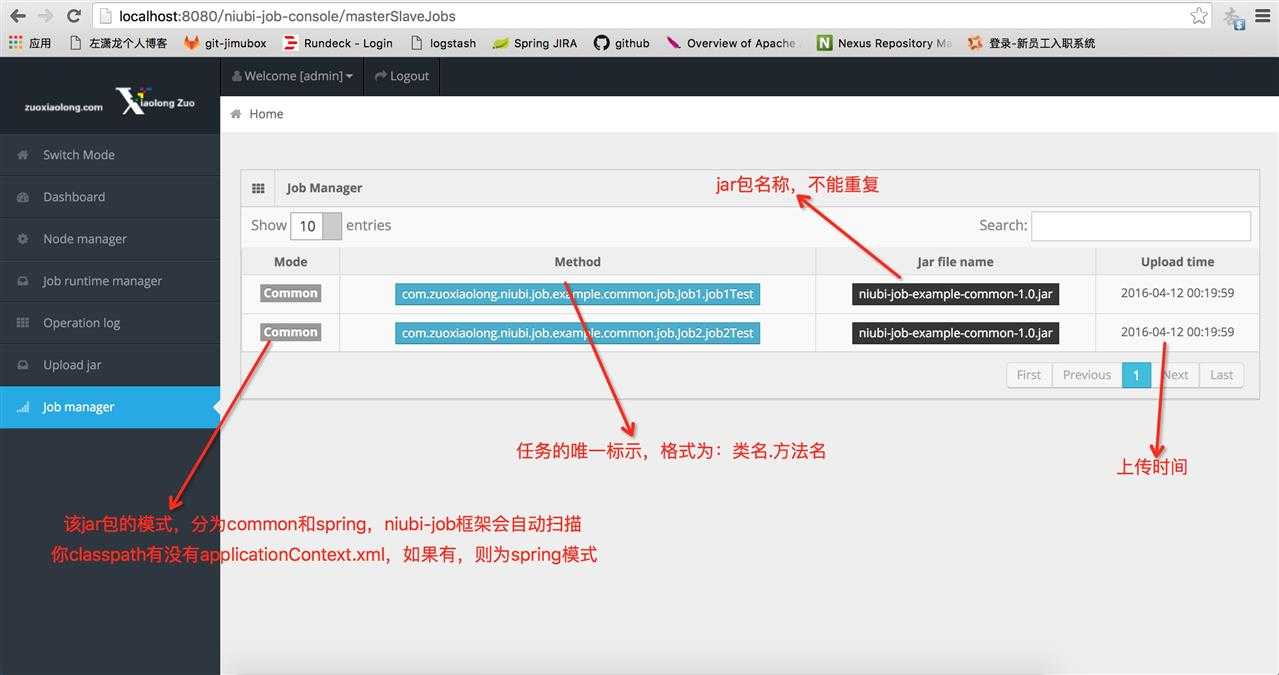Screen dimensions: 1279x675
Task: Open the Rundeck - Login bookmark
Action: 338,43
